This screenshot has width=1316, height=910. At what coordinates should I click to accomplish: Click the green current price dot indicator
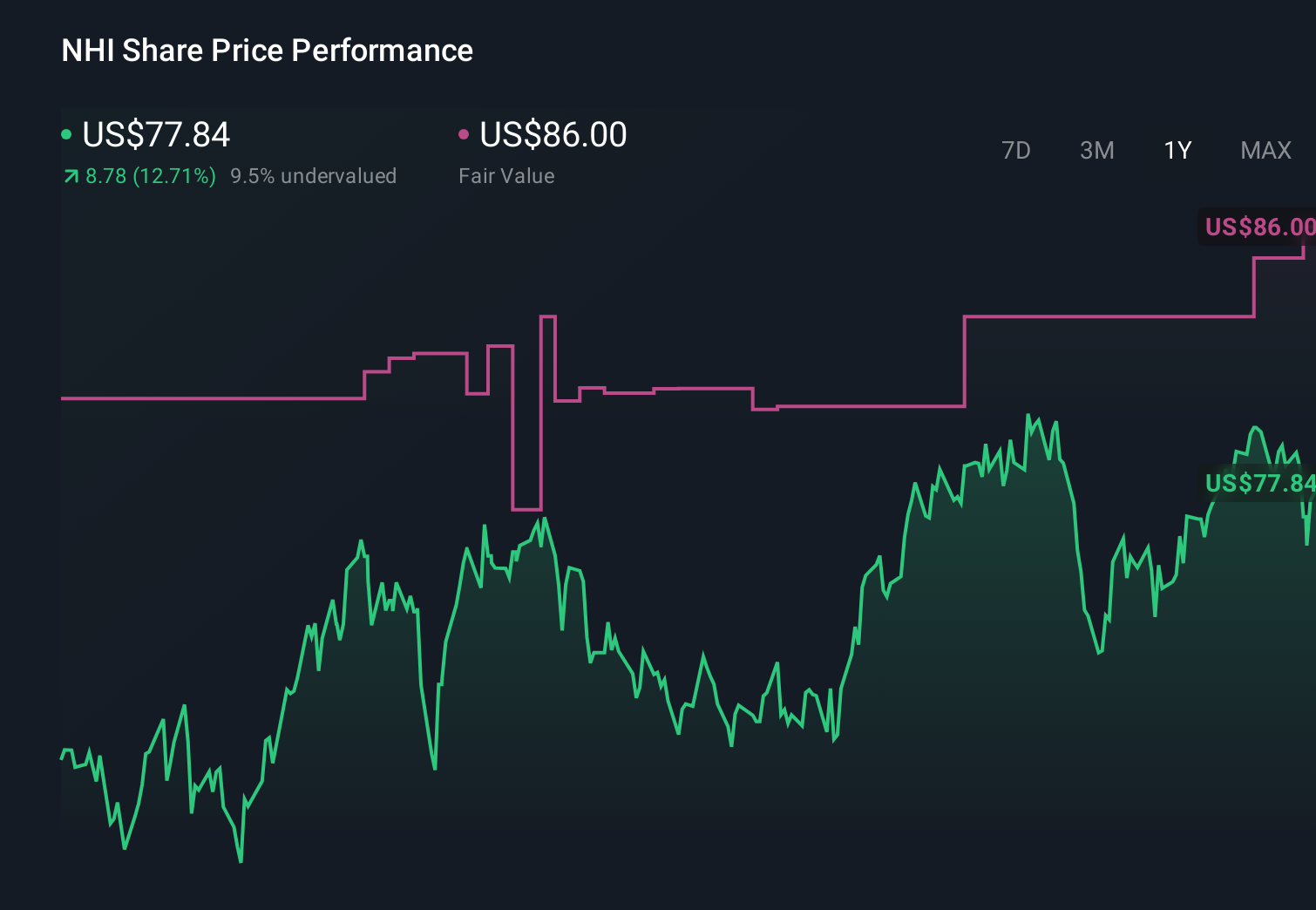coord(68,133)
